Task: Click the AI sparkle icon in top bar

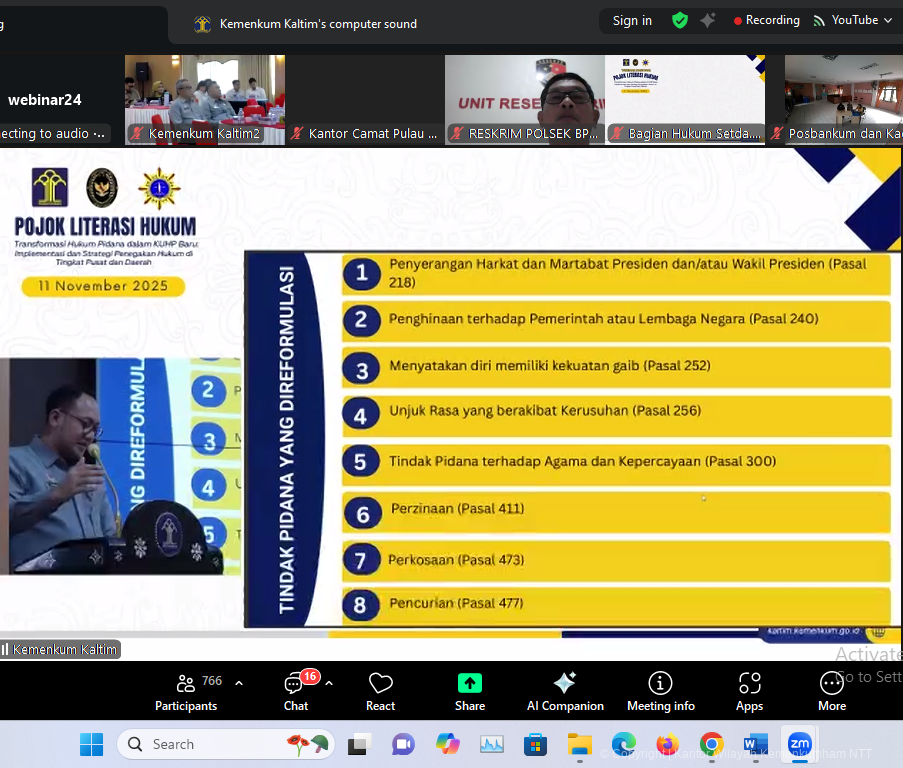Action: click(708, 20)
